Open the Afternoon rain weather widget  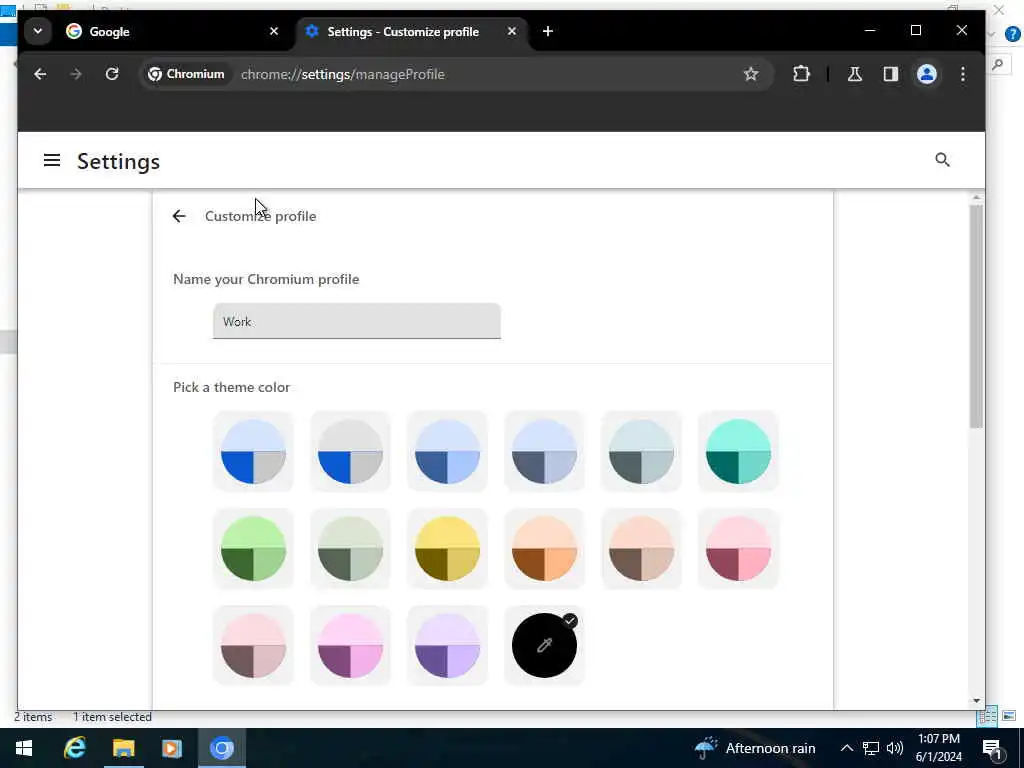point(755,748)
